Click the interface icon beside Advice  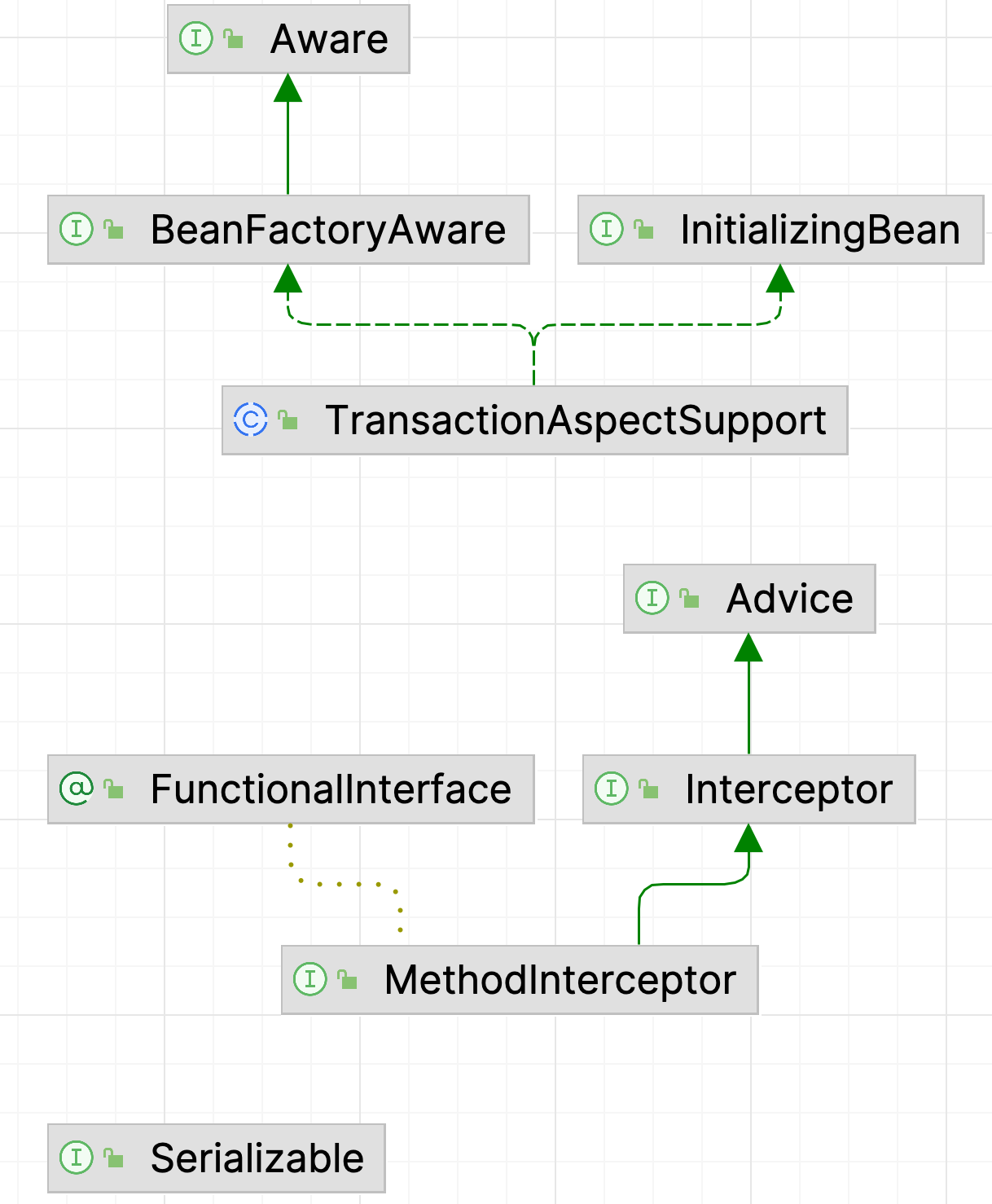point(652,598)
